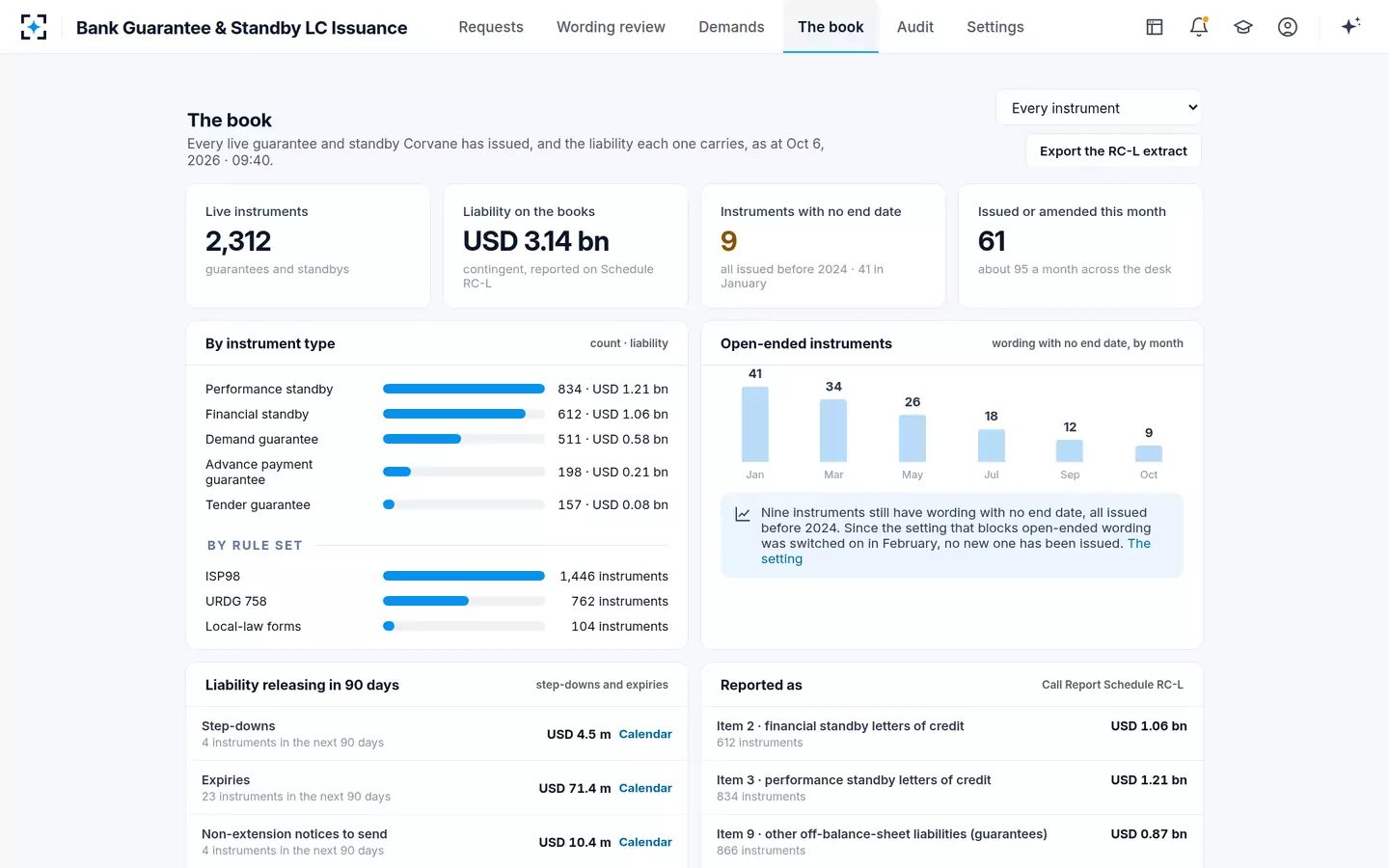Open the user account icon
Image resolution: width=1389 pixels, height=868 pixels.
coord(1288,27)
